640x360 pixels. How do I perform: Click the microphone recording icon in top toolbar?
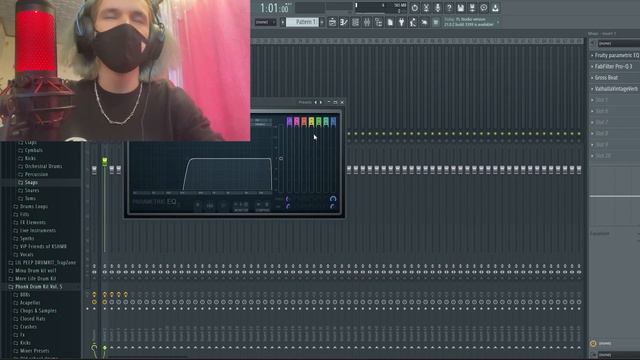coord(438,8)
